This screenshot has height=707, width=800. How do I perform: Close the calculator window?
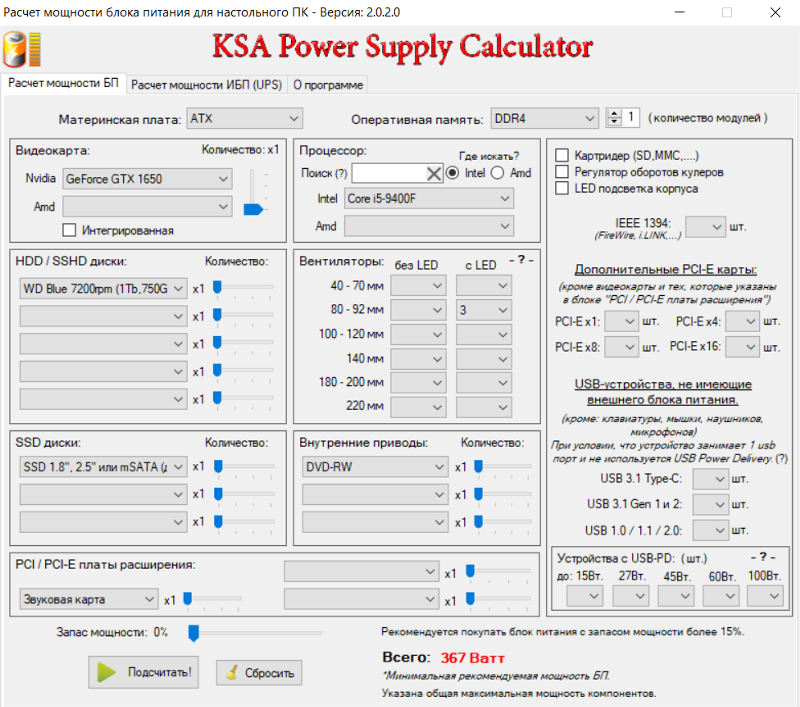(775, 12)
